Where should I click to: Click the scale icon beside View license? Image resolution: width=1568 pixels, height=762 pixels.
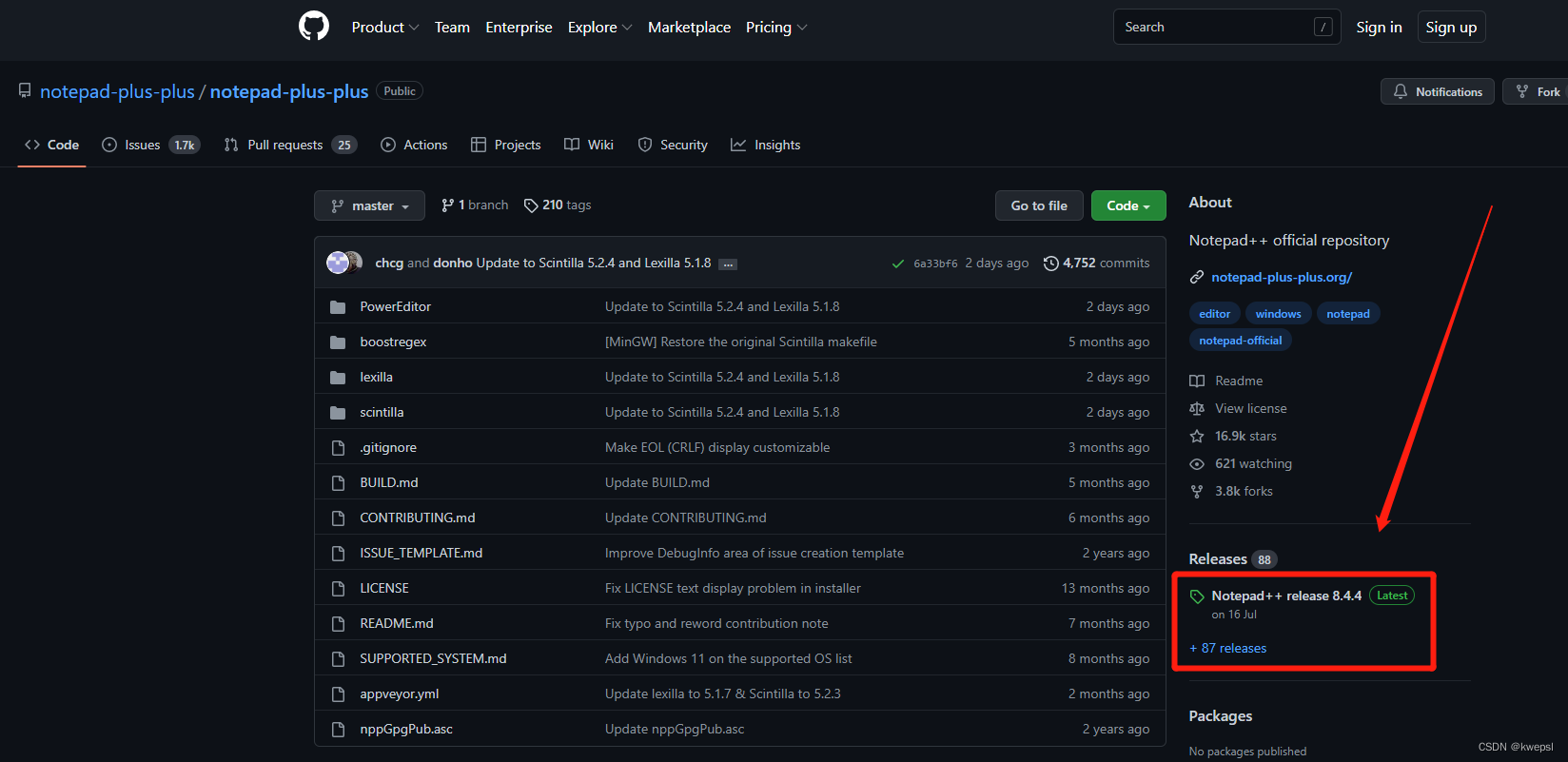[1197, 408]
